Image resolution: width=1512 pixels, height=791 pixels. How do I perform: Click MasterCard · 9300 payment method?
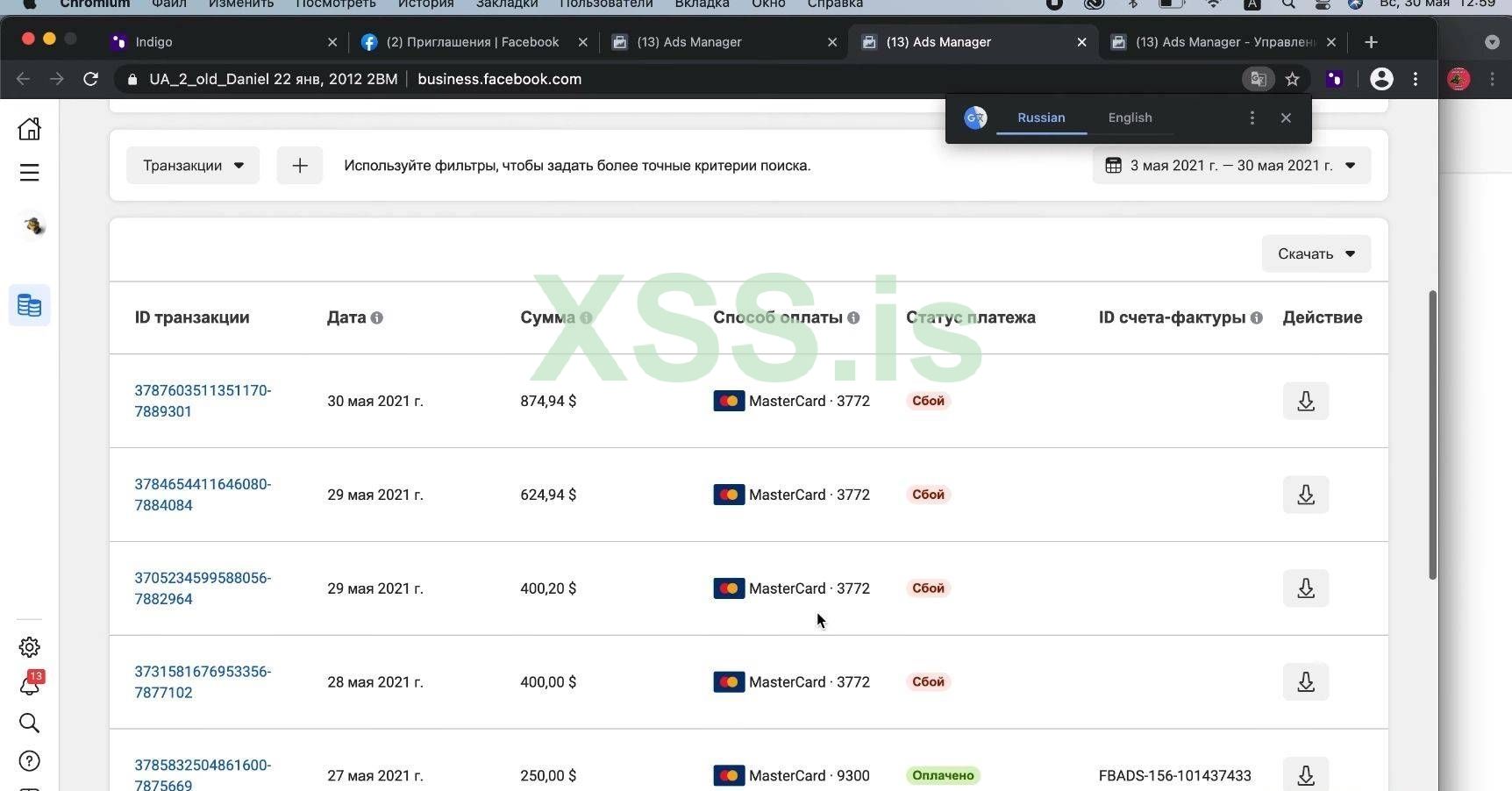(x=791, y=776)
